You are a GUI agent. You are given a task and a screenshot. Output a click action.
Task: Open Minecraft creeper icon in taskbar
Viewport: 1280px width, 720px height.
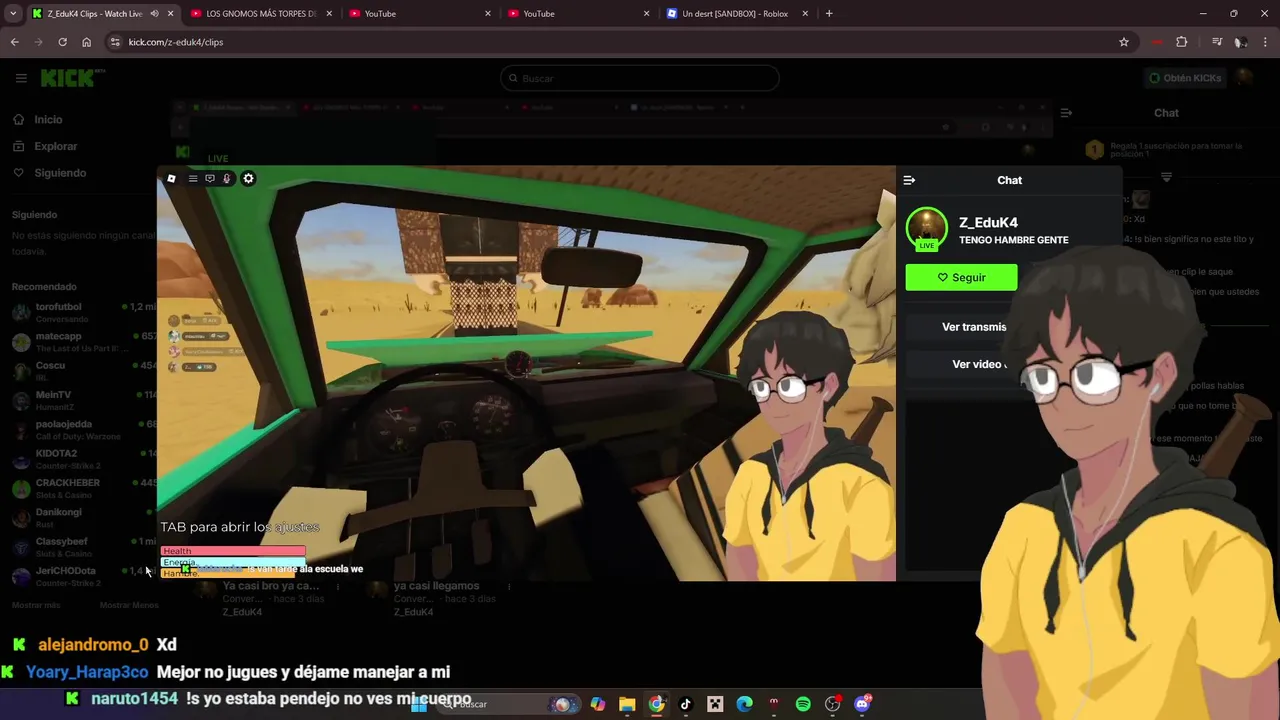click(715, 704)
